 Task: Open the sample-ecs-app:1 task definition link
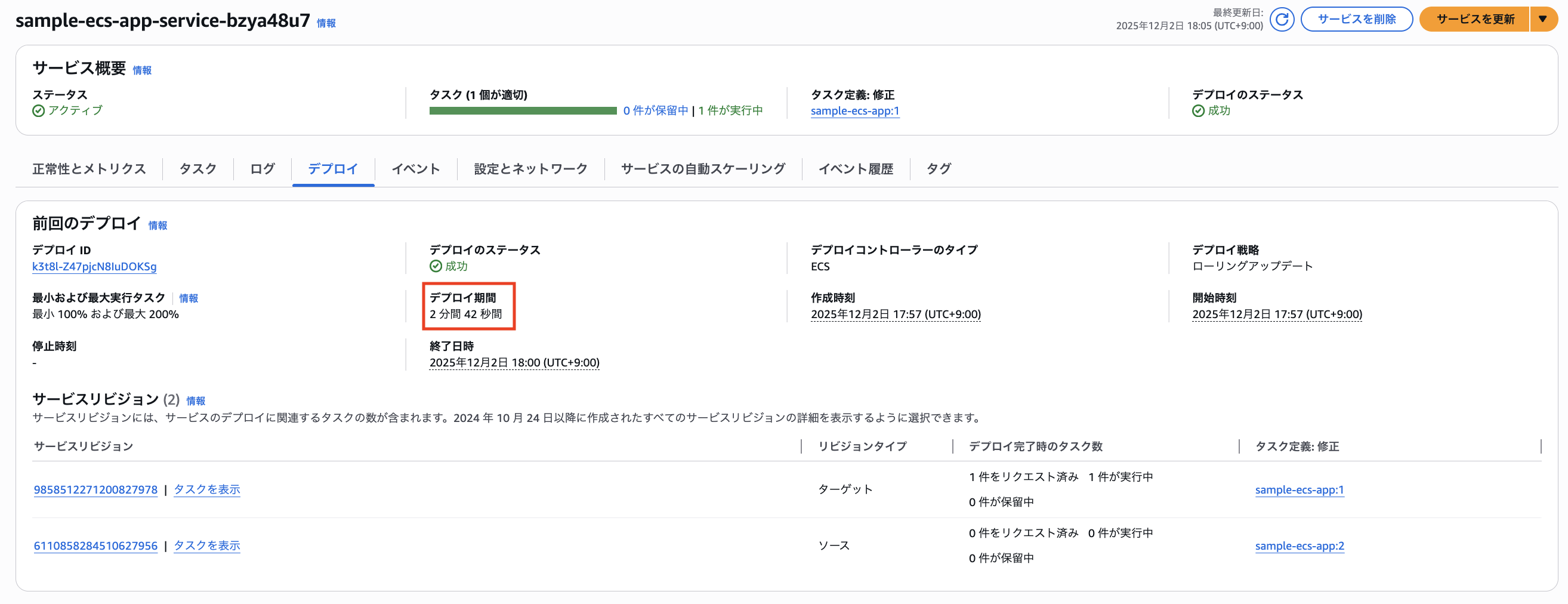pyautogui.click(x=854, y=112)
